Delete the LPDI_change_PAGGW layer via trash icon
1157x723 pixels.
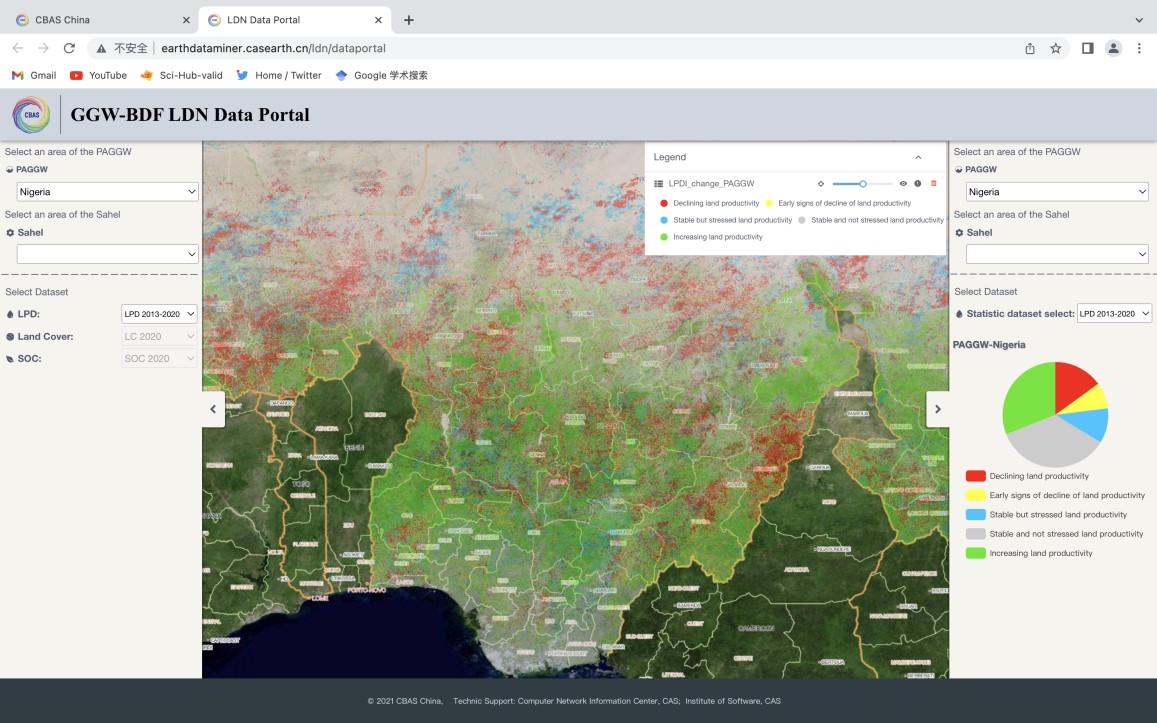(934, 184)
